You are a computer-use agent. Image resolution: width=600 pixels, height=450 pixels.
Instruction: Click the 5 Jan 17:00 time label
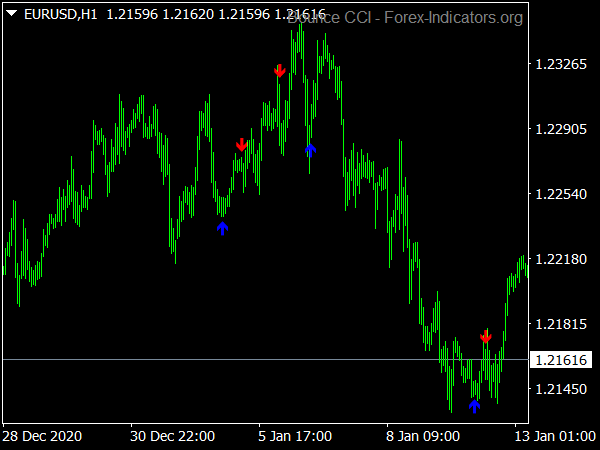click(x=295, y=436)
